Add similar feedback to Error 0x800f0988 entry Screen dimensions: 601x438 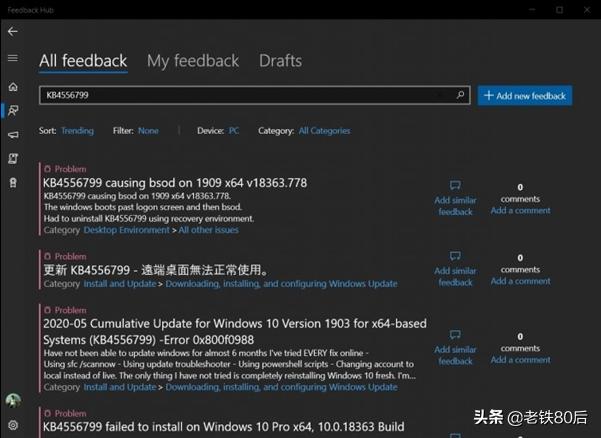455,355
